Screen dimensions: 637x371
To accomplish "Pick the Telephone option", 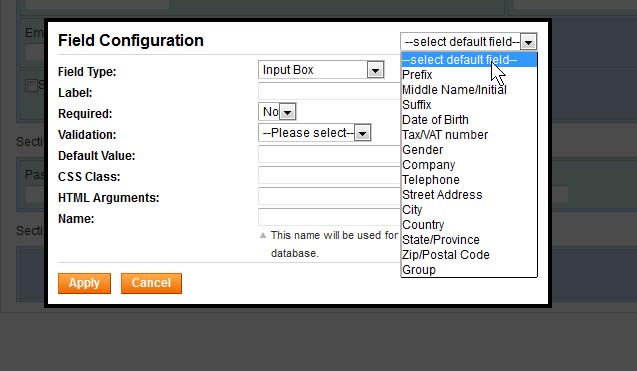I will pos(469,180).
